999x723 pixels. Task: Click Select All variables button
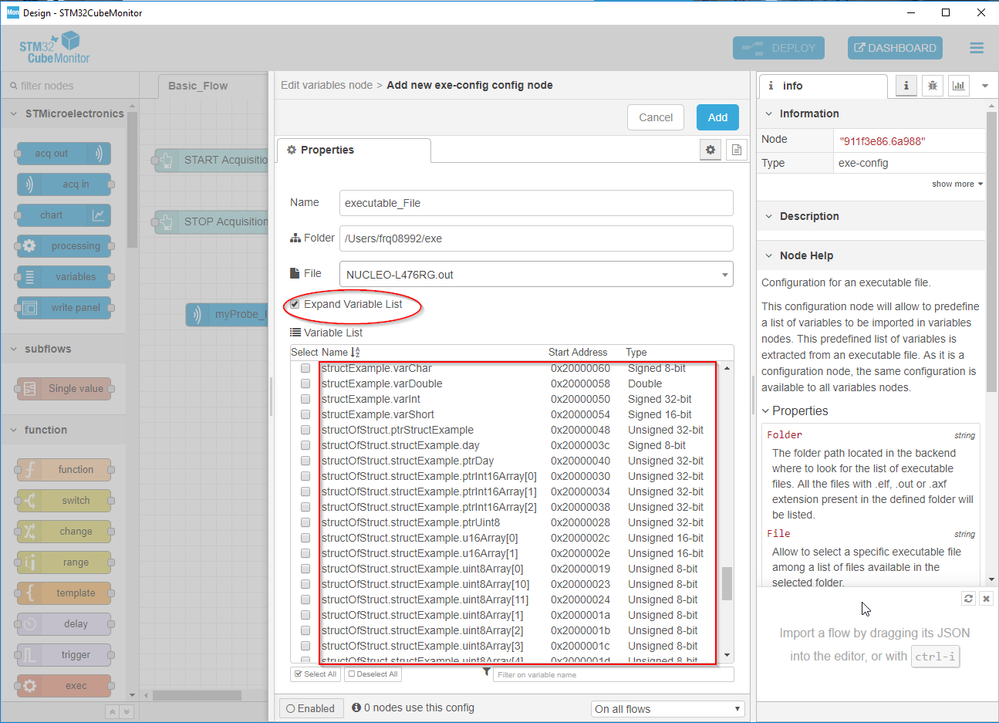click(x=315, y=674)
